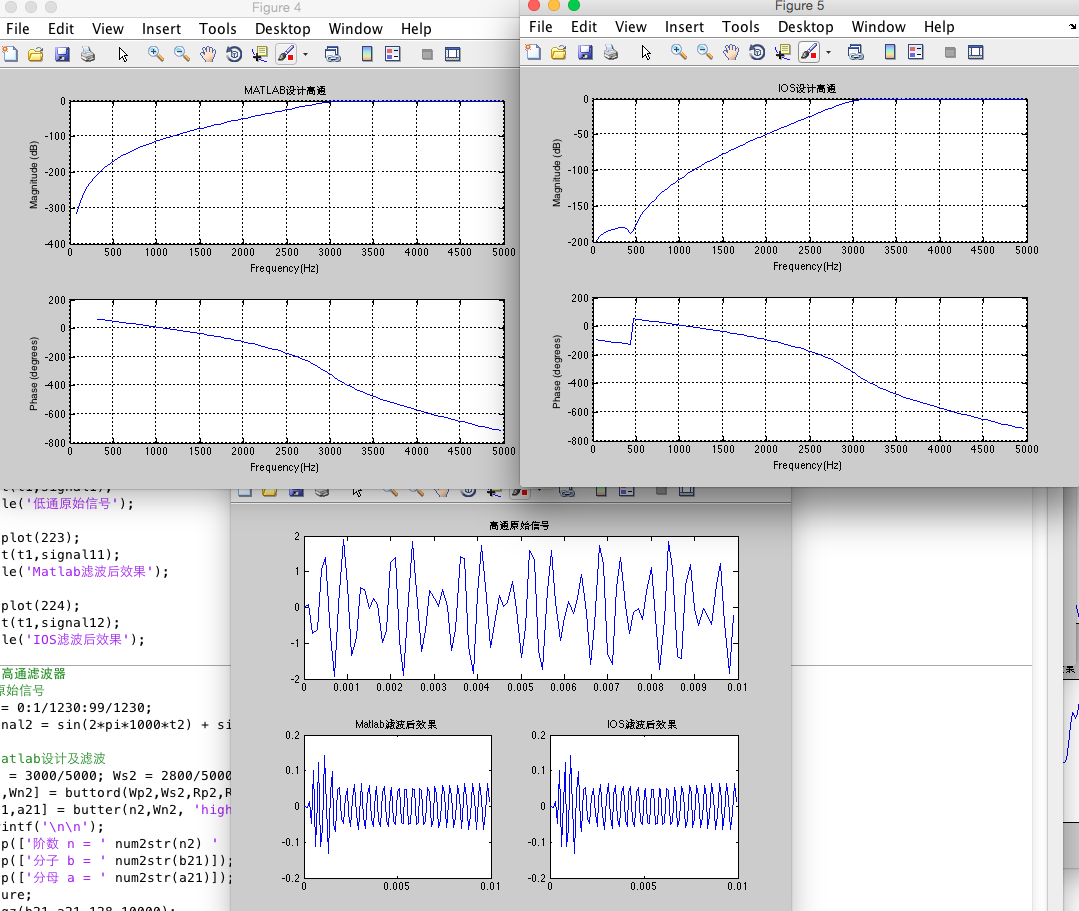Insert legend in Figure 4
Viewport: 1079px width, 911px height.
coord(393,54)
